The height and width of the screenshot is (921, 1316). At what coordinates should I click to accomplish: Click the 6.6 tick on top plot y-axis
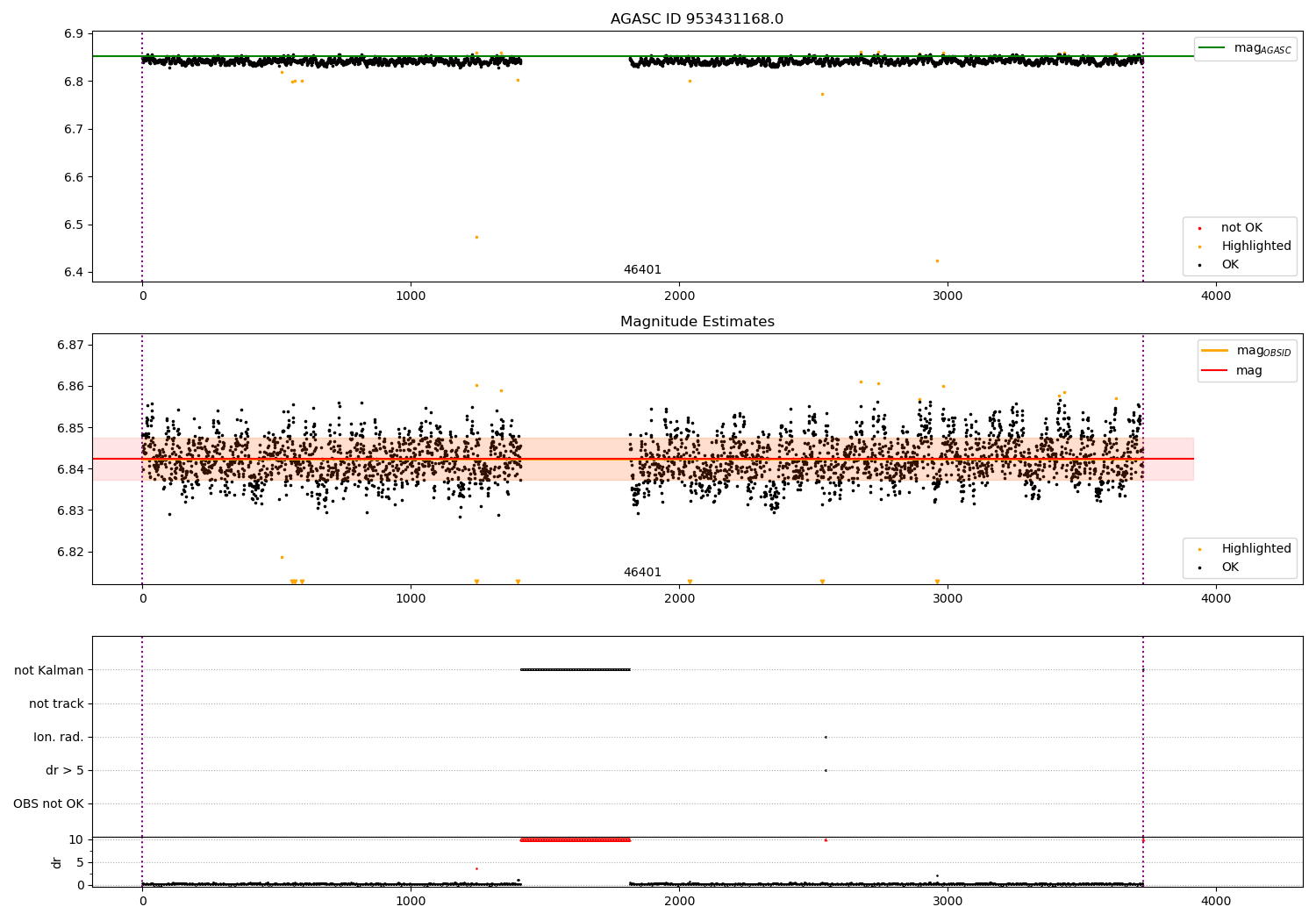click(74, 177)
